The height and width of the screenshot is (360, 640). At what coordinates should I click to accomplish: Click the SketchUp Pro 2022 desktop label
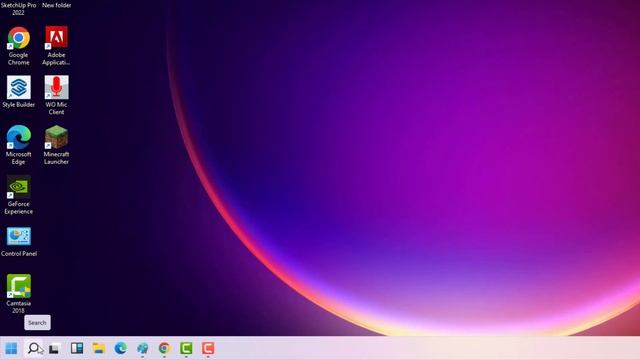click(18, 9)
